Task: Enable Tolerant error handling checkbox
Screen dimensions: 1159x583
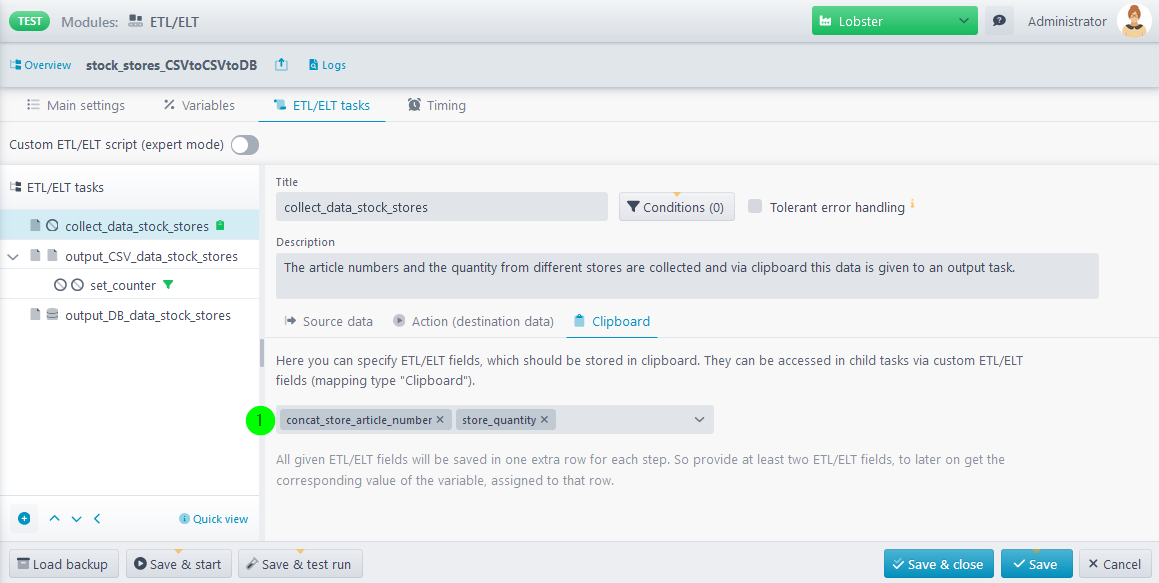Action: [755, 207]
